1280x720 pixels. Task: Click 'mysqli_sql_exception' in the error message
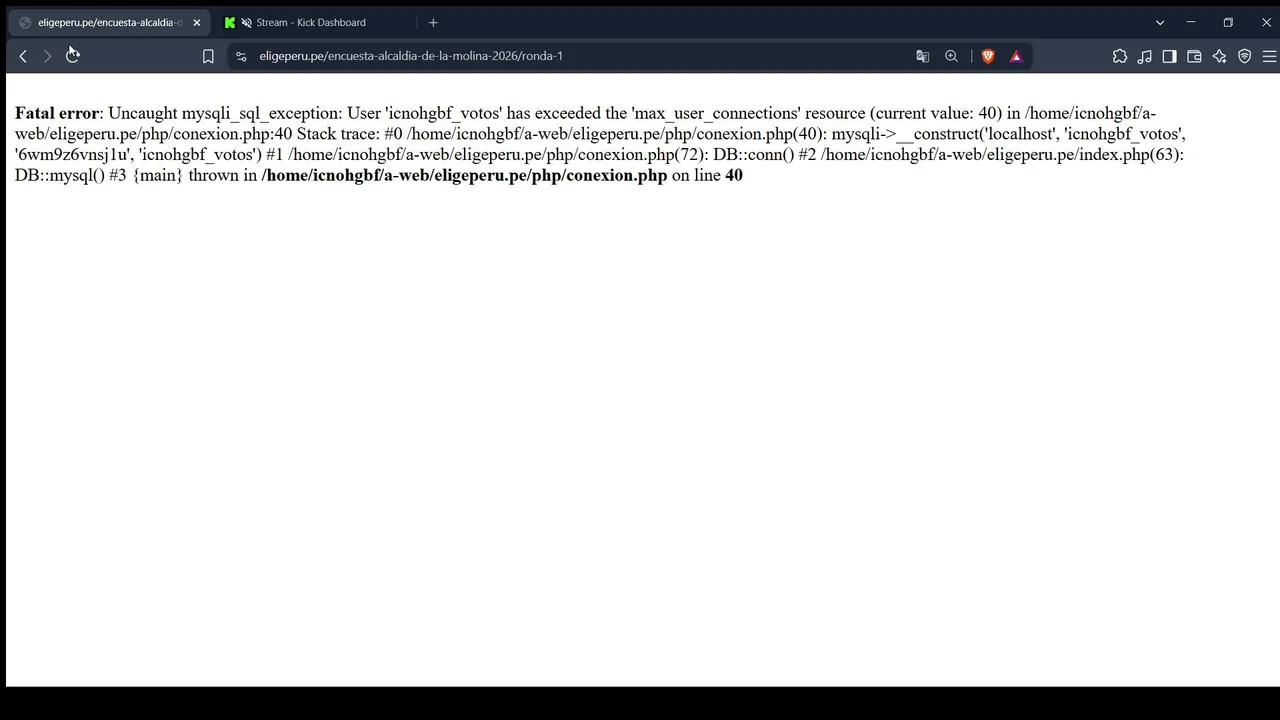(x=262, y=113)
